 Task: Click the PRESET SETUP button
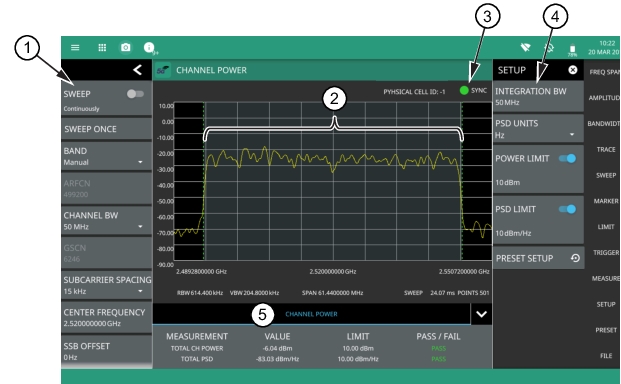click(538, 258)
